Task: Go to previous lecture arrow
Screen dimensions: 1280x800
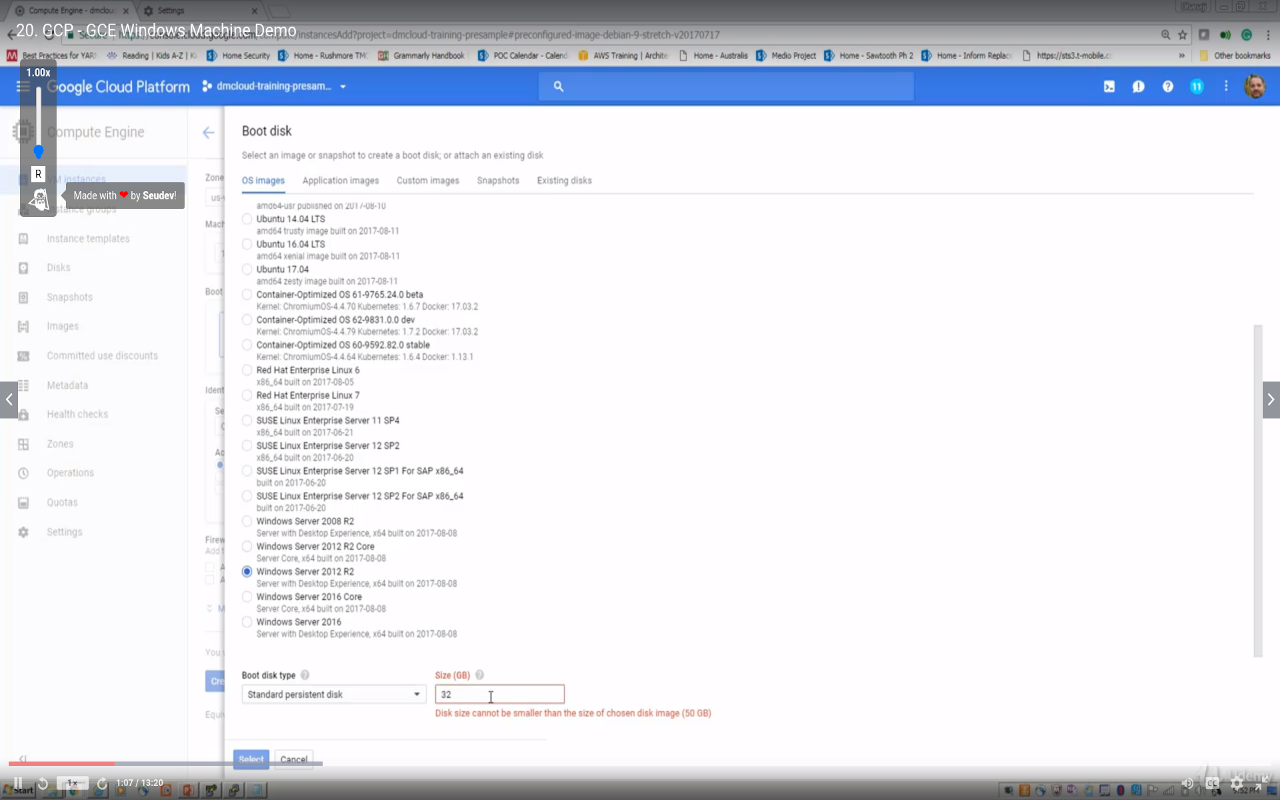Action: pyautogui.click(x=9, y=400)
